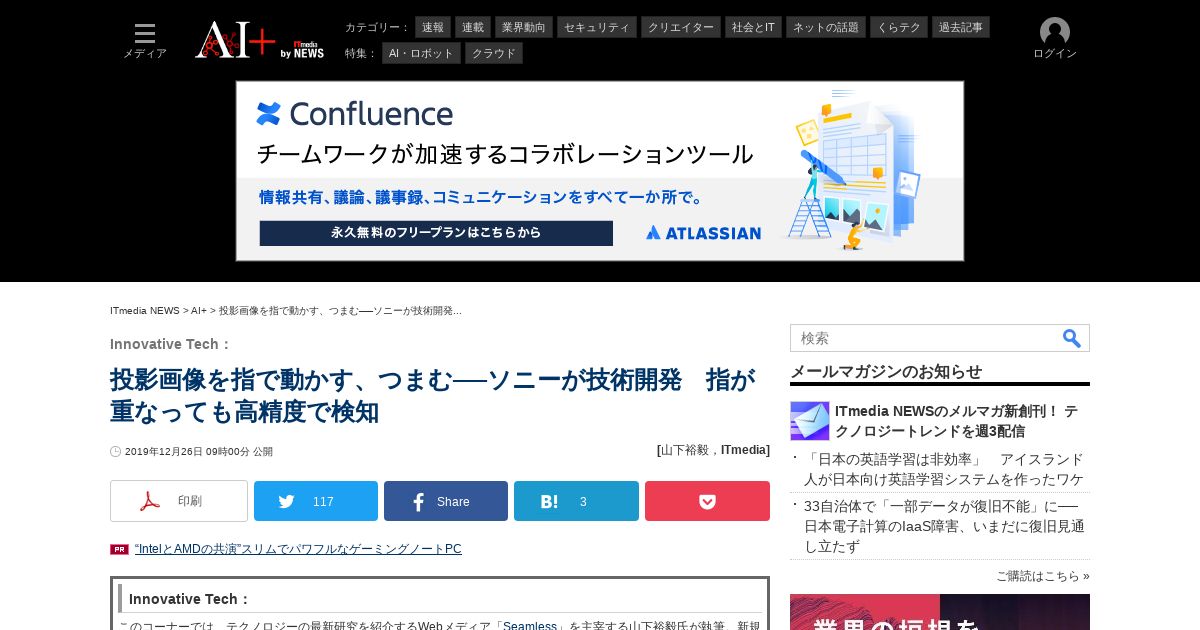Open the “IntelとAMDの共演” PR link

coord(298,549)
